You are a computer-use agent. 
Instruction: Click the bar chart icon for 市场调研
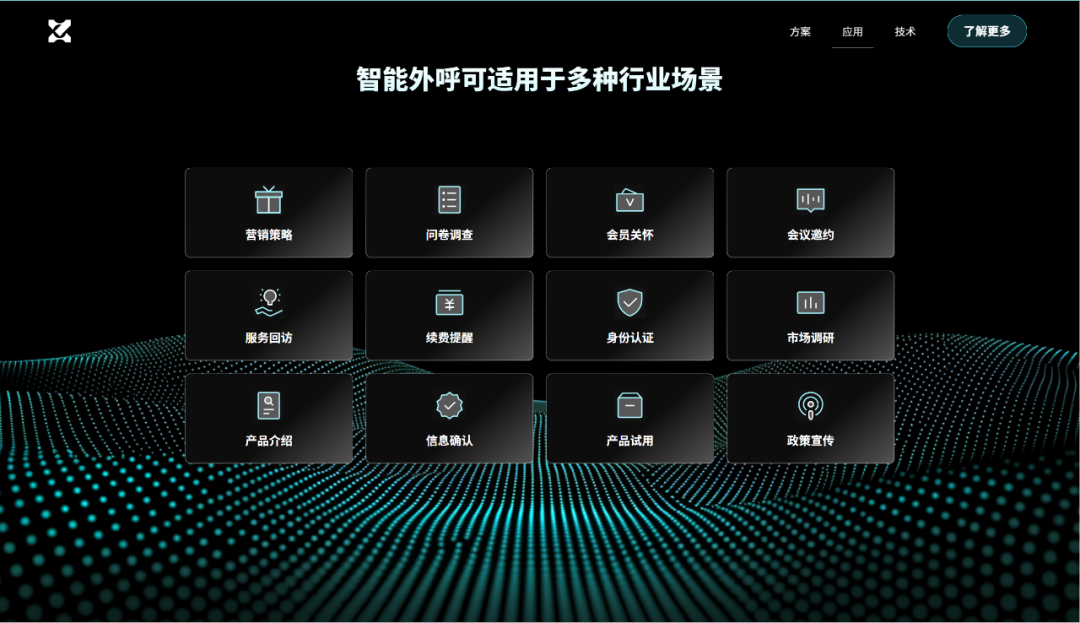click(x=810, y=301)
